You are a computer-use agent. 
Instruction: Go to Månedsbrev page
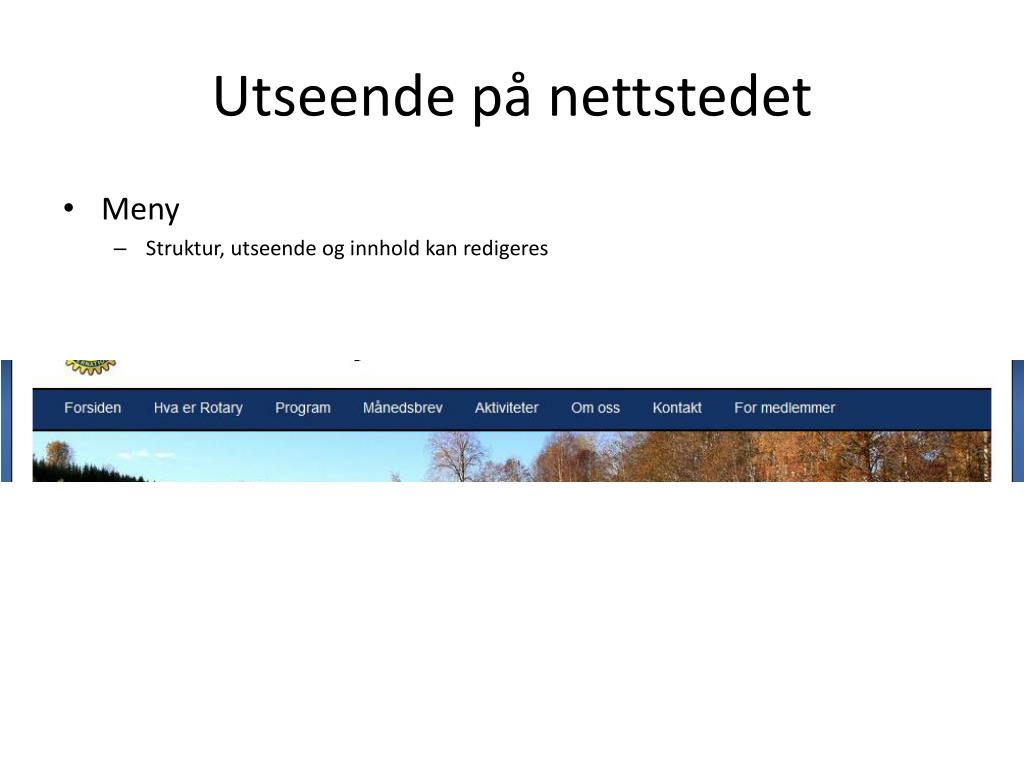click(x=403, y=408)
